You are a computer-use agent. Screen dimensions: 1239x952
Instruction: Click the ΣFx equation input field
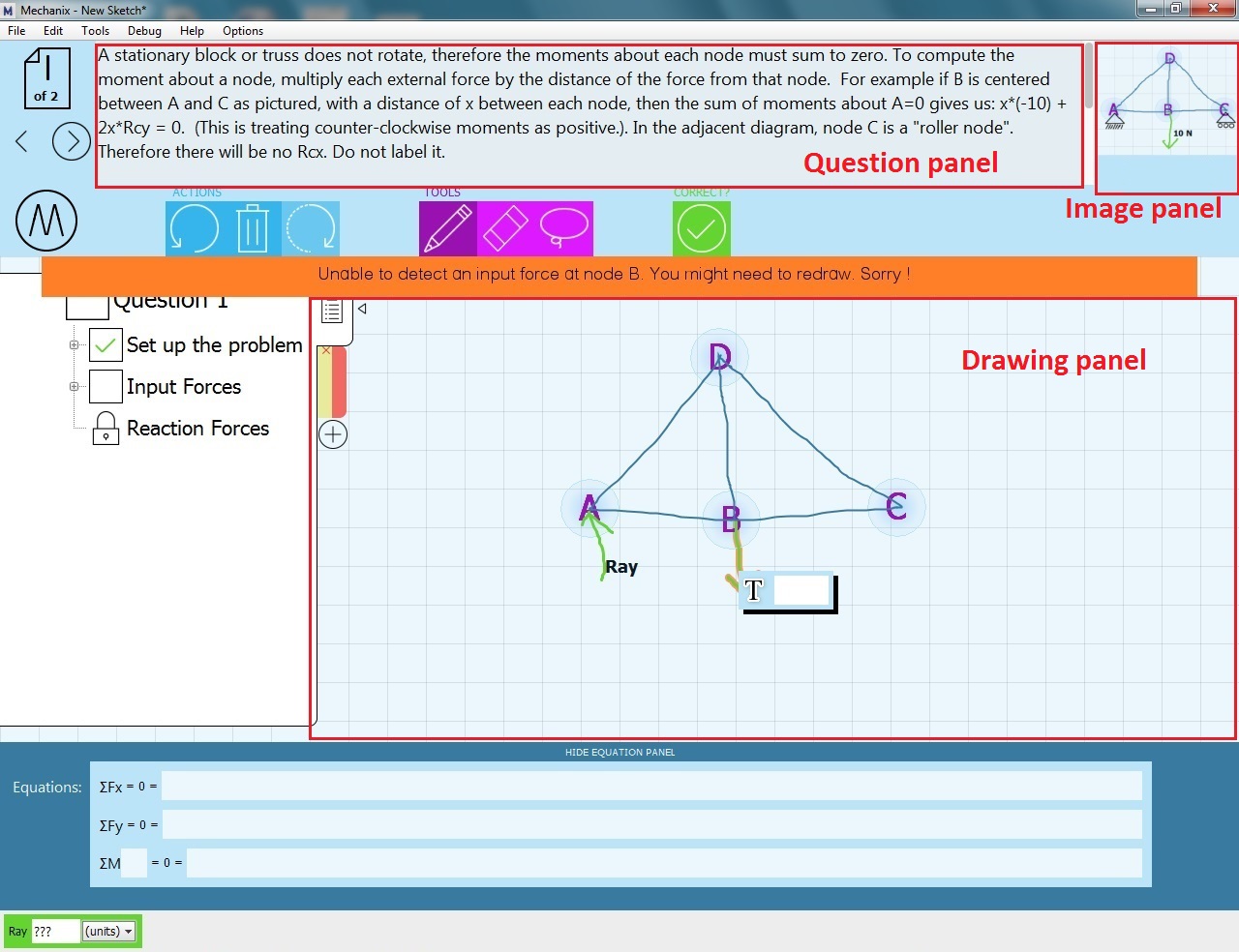650,787
